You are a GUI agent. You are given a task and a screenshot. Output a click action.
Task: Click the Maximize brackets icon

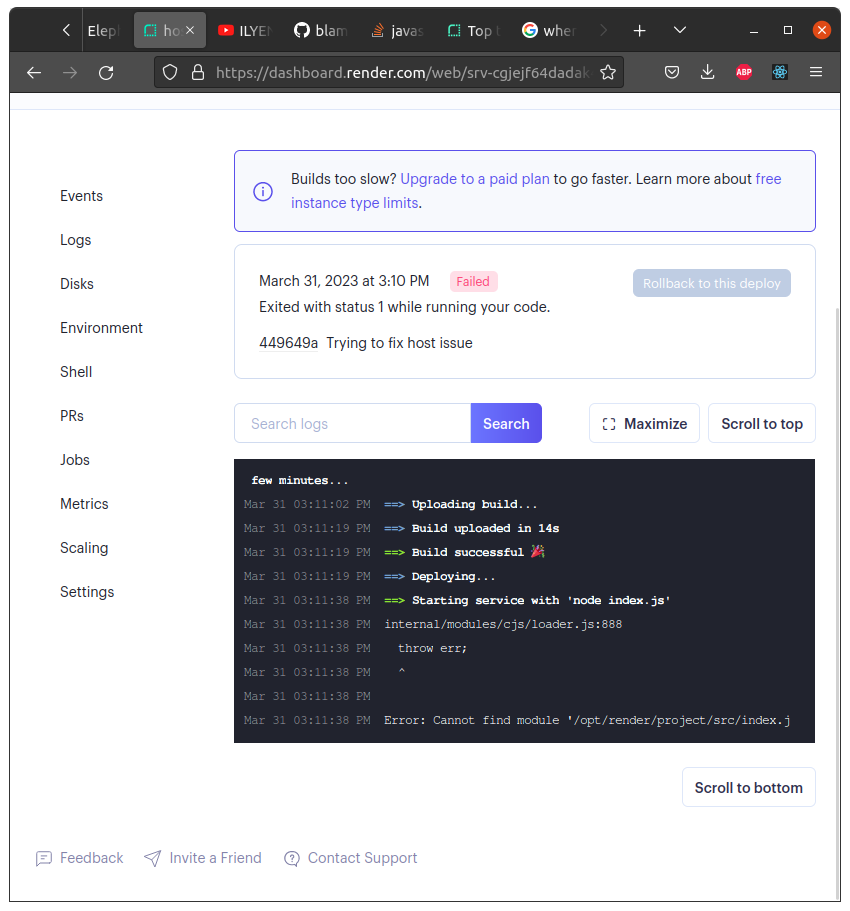pyautogui.click(x=608, y=424)
